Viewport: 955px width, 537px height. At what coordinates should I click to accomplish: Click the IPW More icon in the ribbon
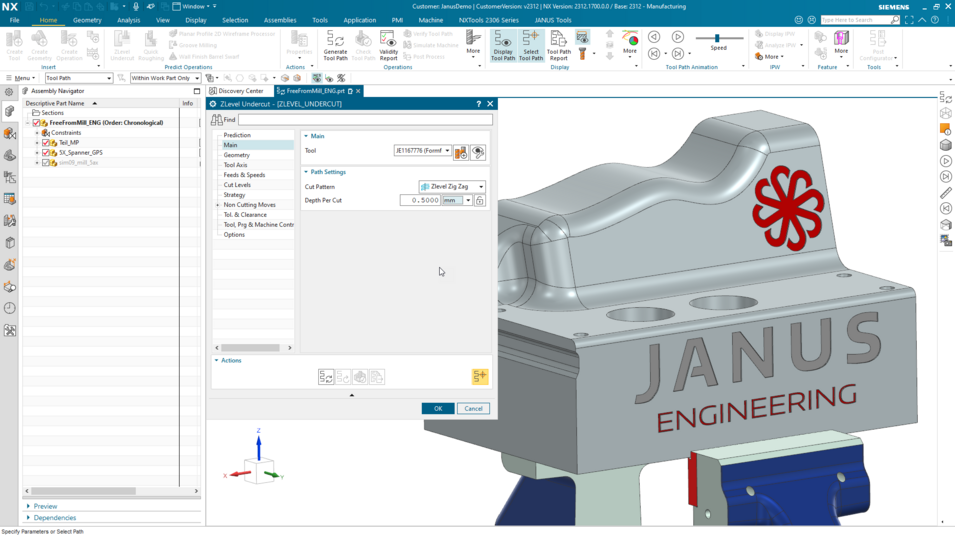tap(769, 57)
